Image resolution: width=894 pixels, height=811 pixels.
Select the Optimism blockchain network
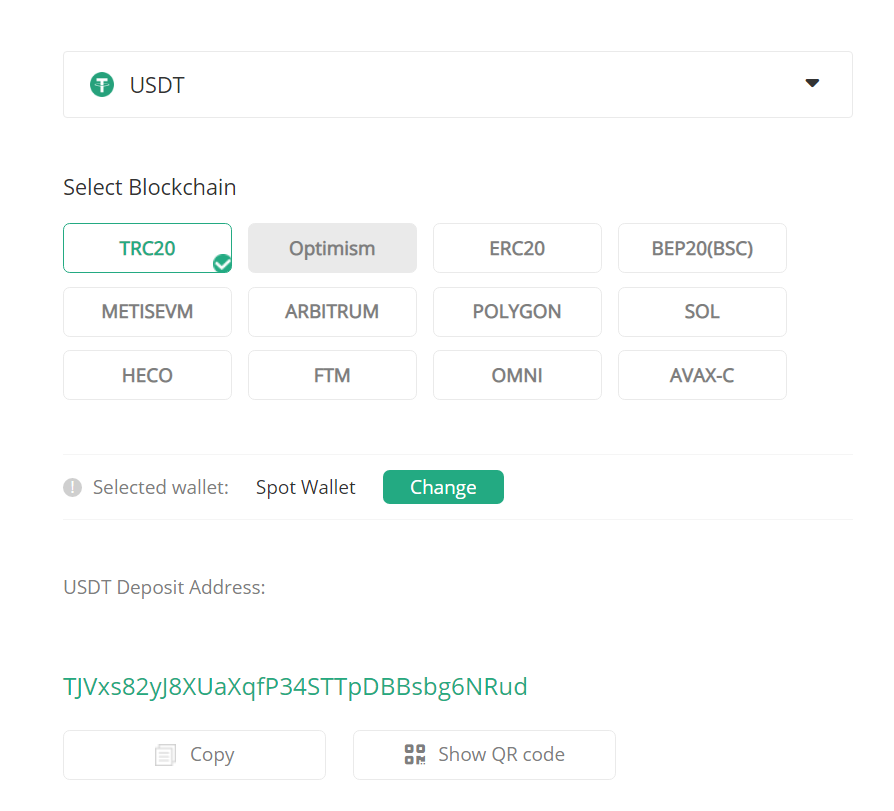click(x=332, y=248)
